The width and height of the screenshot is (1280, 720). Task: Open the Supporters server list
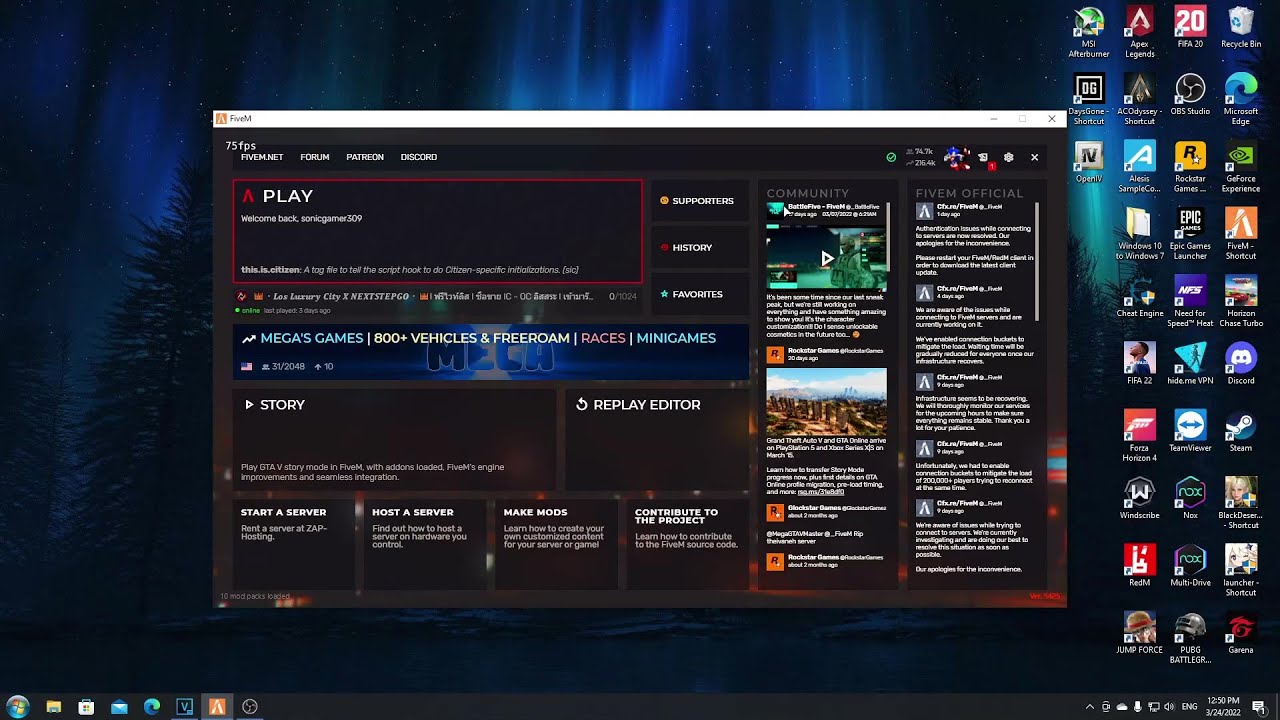tap(699, 201)
